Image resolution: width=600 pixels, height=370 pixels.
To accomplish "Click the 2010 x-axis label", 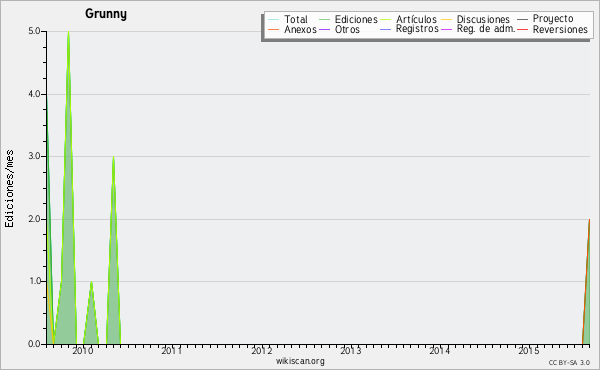I will (83, 351).
